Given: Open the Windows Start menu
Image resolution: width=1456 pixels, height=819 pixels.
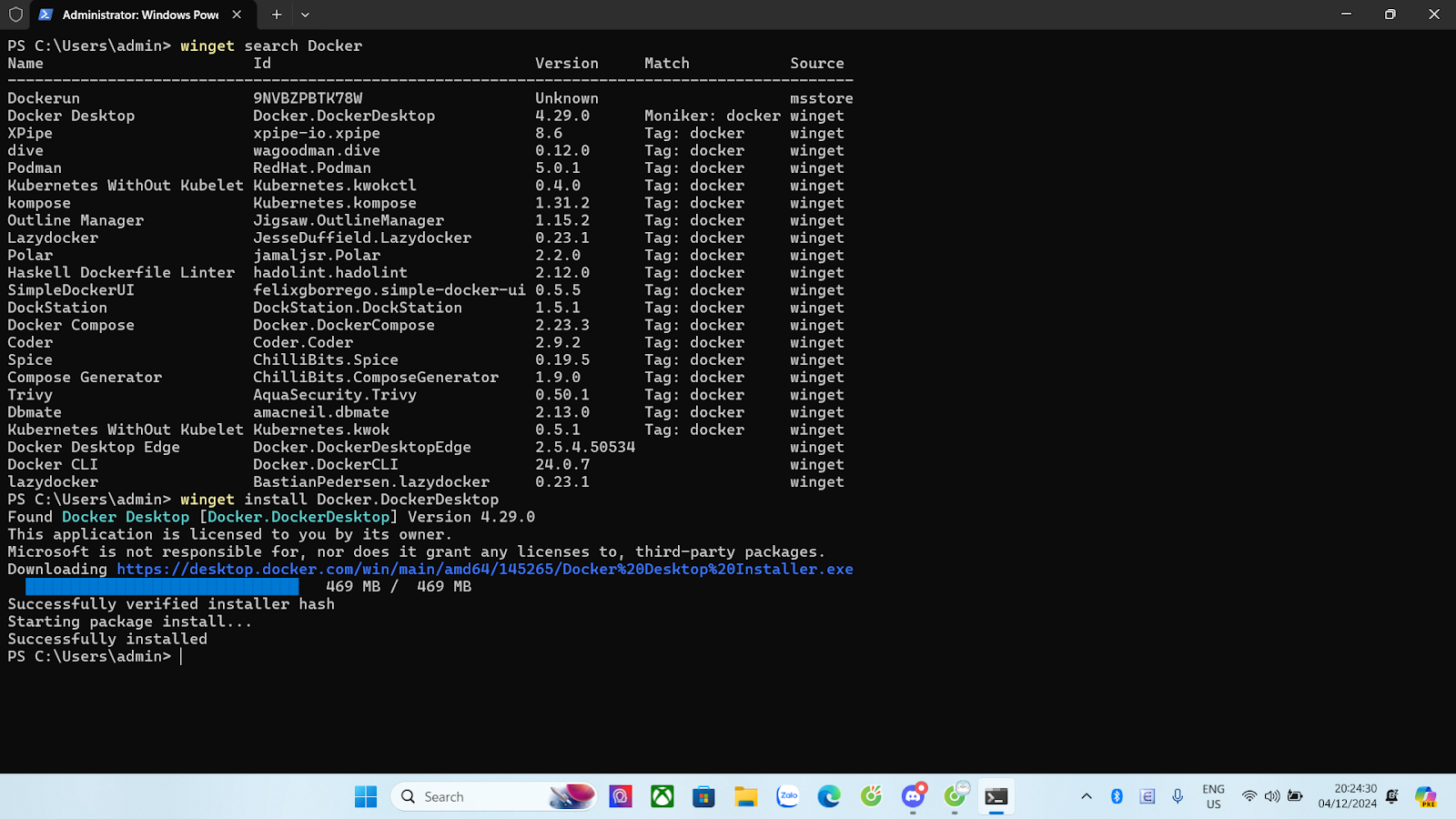Looking at the screenshot, I should (x=366, y=796).
